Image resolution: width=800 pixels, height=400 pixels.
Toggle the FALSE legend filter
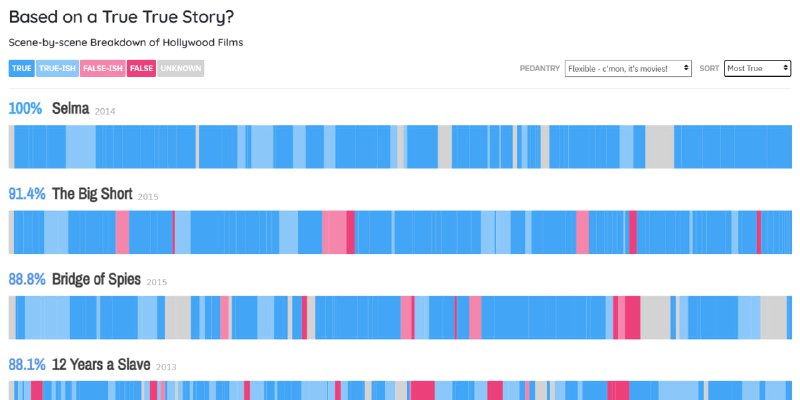click(x=141, y=68)
